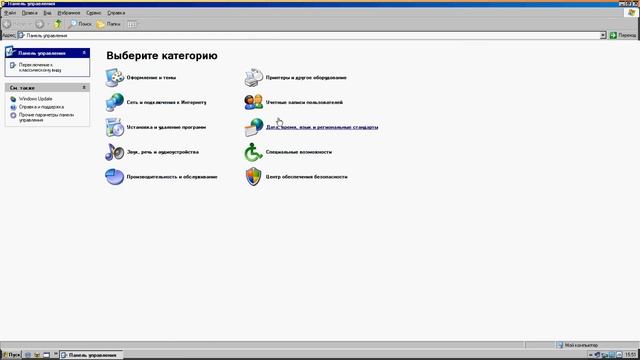This screenshot has width=640, height=360.
Task: Click the Производительность и обслуживание link
Action: 172,177
